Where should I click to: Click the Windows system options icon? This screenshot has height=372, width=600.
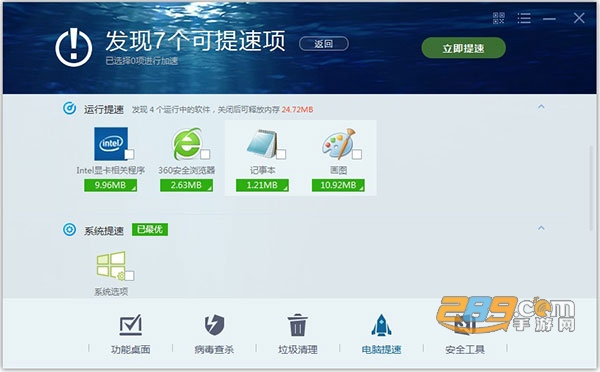[111, 265]
